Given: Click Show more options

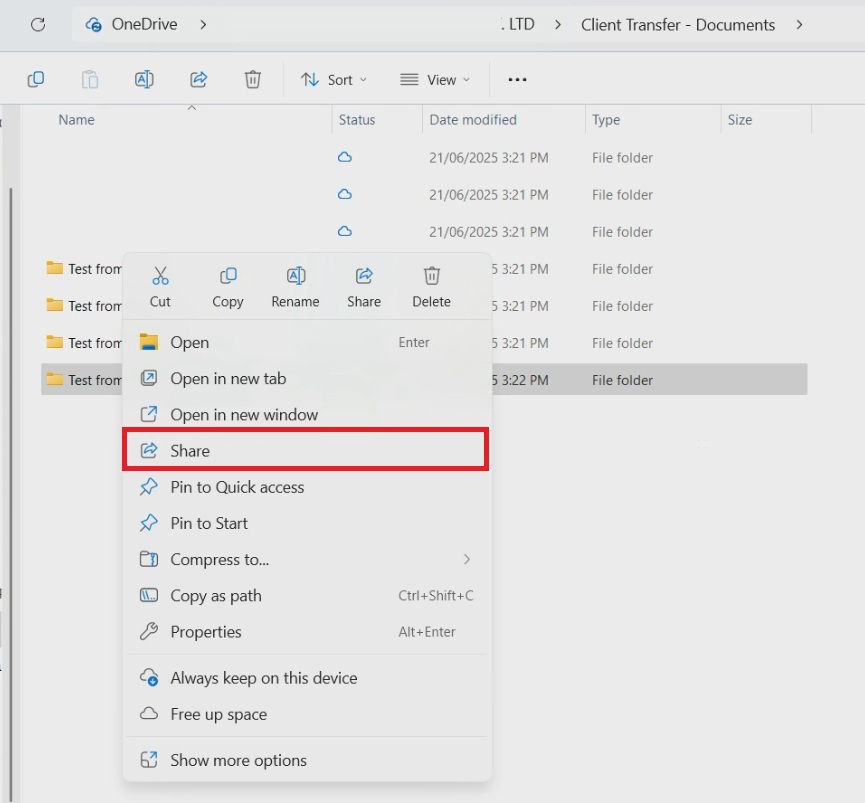Looking at the screenshot, I should tap(238, 760).
